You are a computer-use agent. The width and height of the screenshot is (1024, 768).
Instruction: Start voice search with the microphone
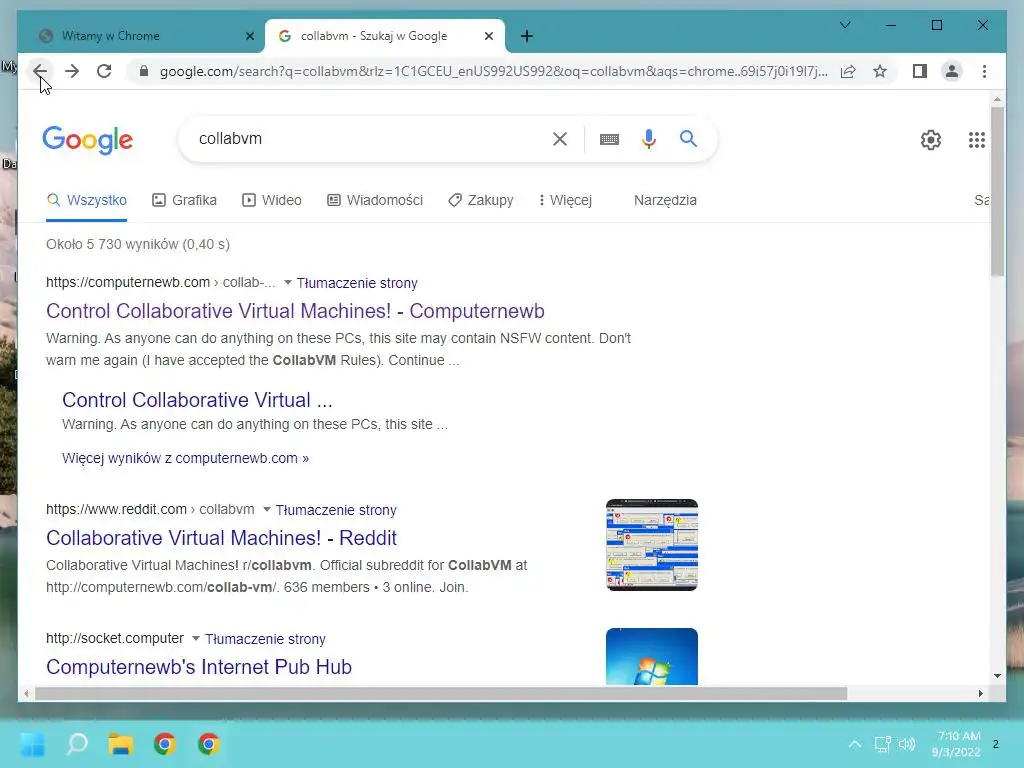point(648,139)
